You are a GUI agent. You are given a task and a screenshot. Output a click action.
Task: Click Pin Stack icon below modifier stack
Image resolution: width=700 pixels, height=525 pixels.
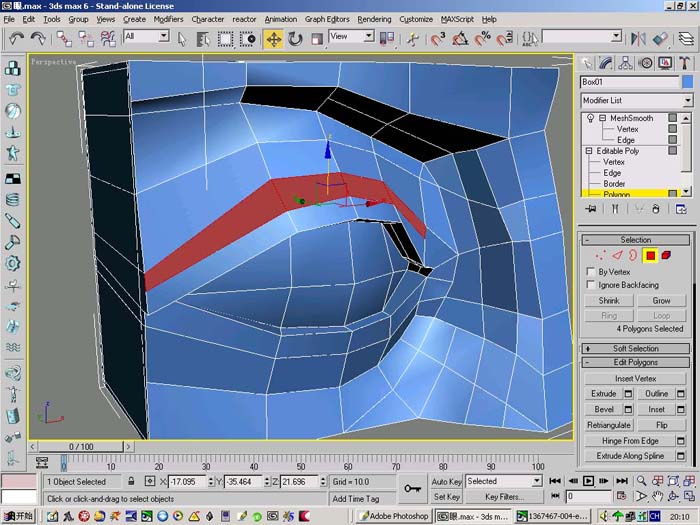click(x=591, y=209)
